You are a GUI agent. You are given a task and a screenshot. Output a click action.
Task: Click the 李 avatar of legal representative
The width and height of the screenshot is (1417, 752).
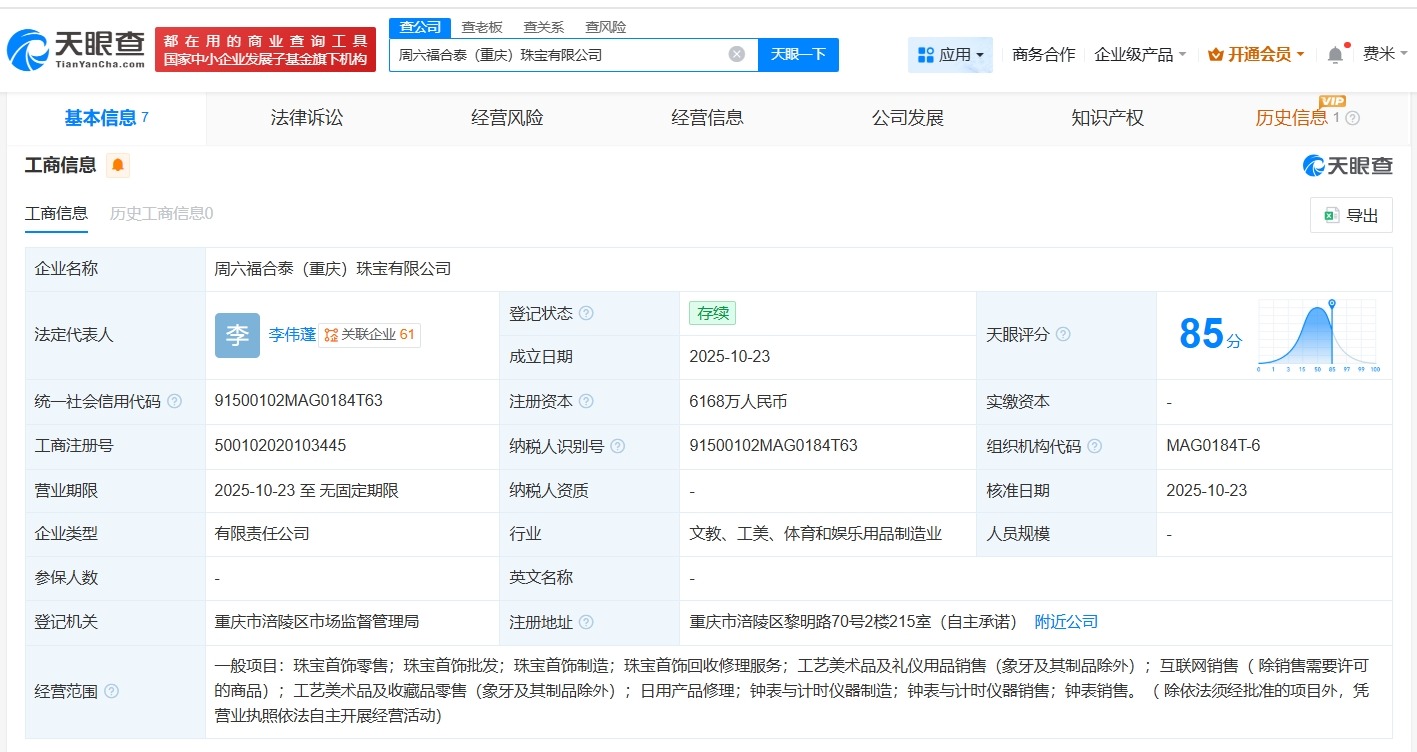point(237,335)
